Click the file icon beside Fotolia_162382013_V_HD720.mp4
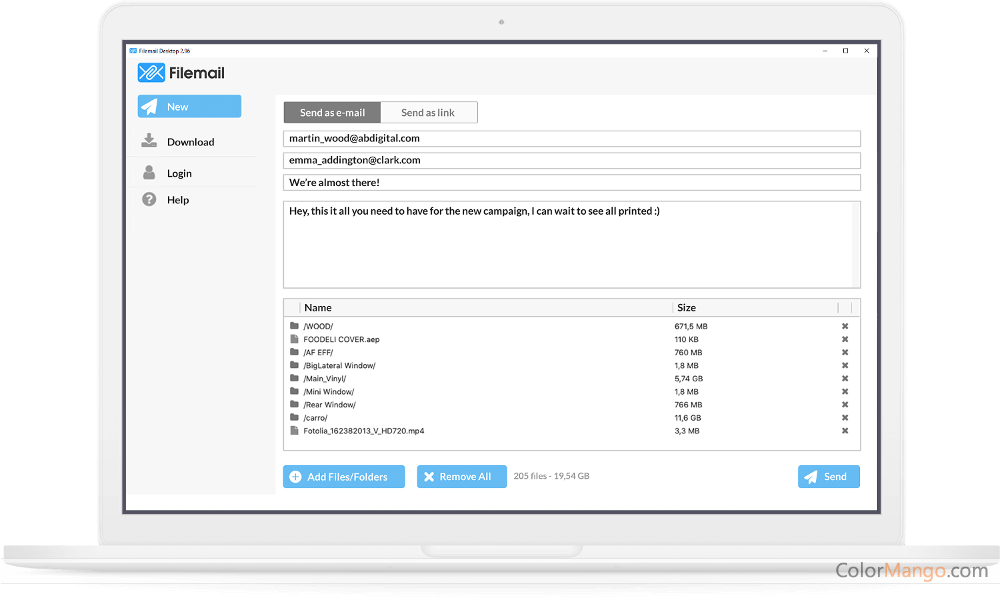Screen dimensions: 1000x600 (x=294, y=430)
